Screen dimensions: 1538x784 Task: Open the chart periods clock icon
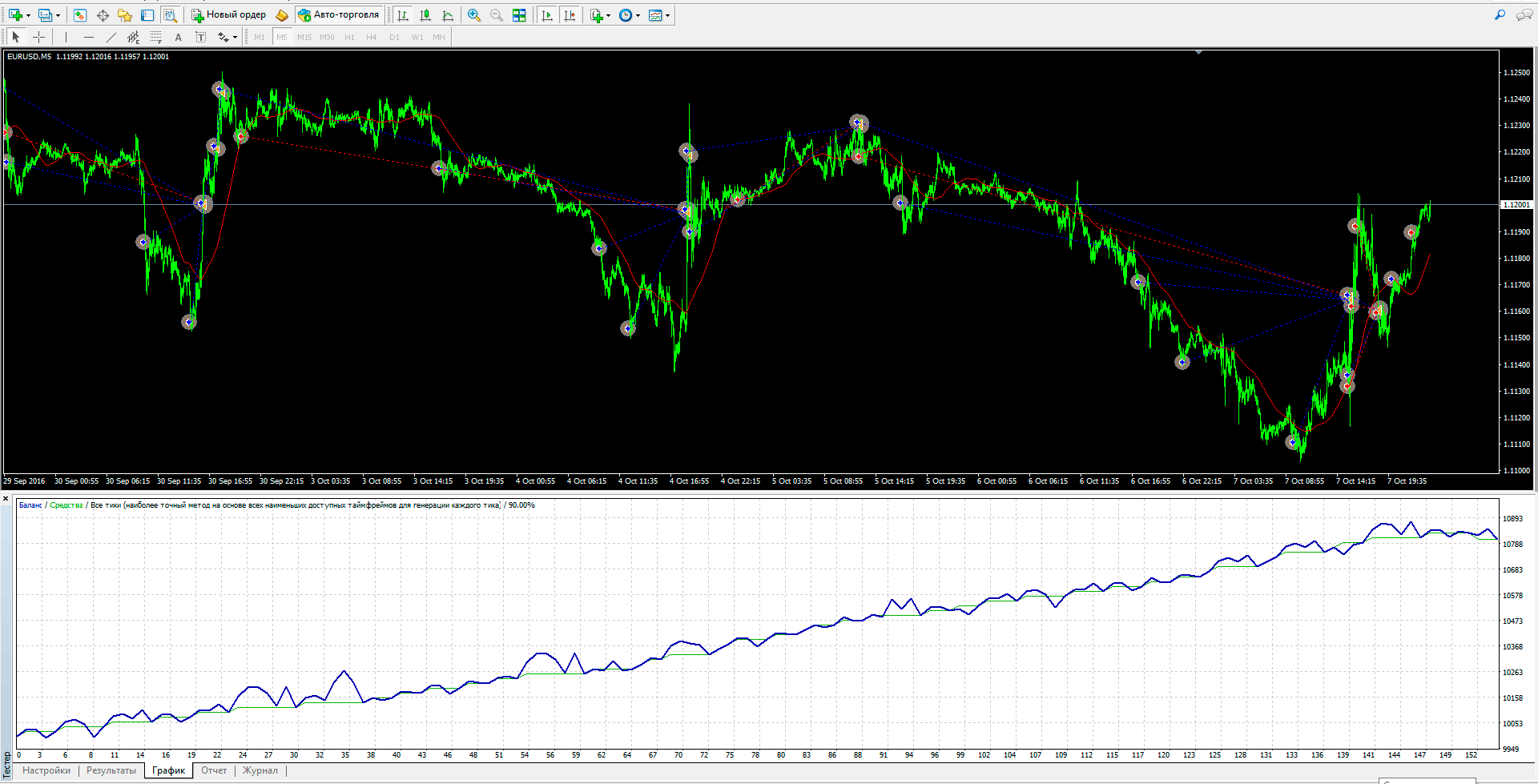[x=626, y=15]
